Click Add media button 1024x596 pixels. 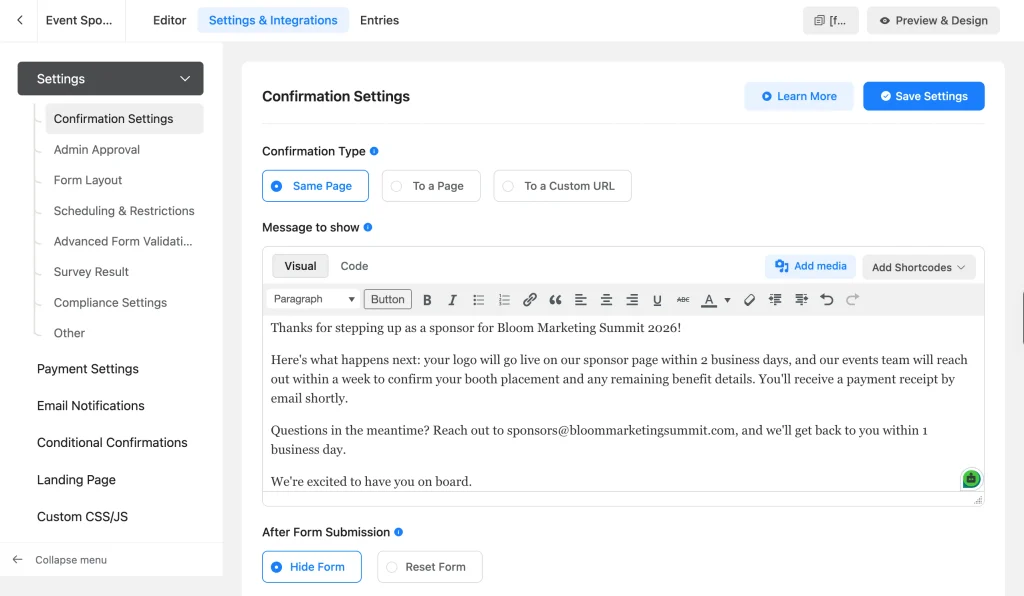[x=810, y=266]
